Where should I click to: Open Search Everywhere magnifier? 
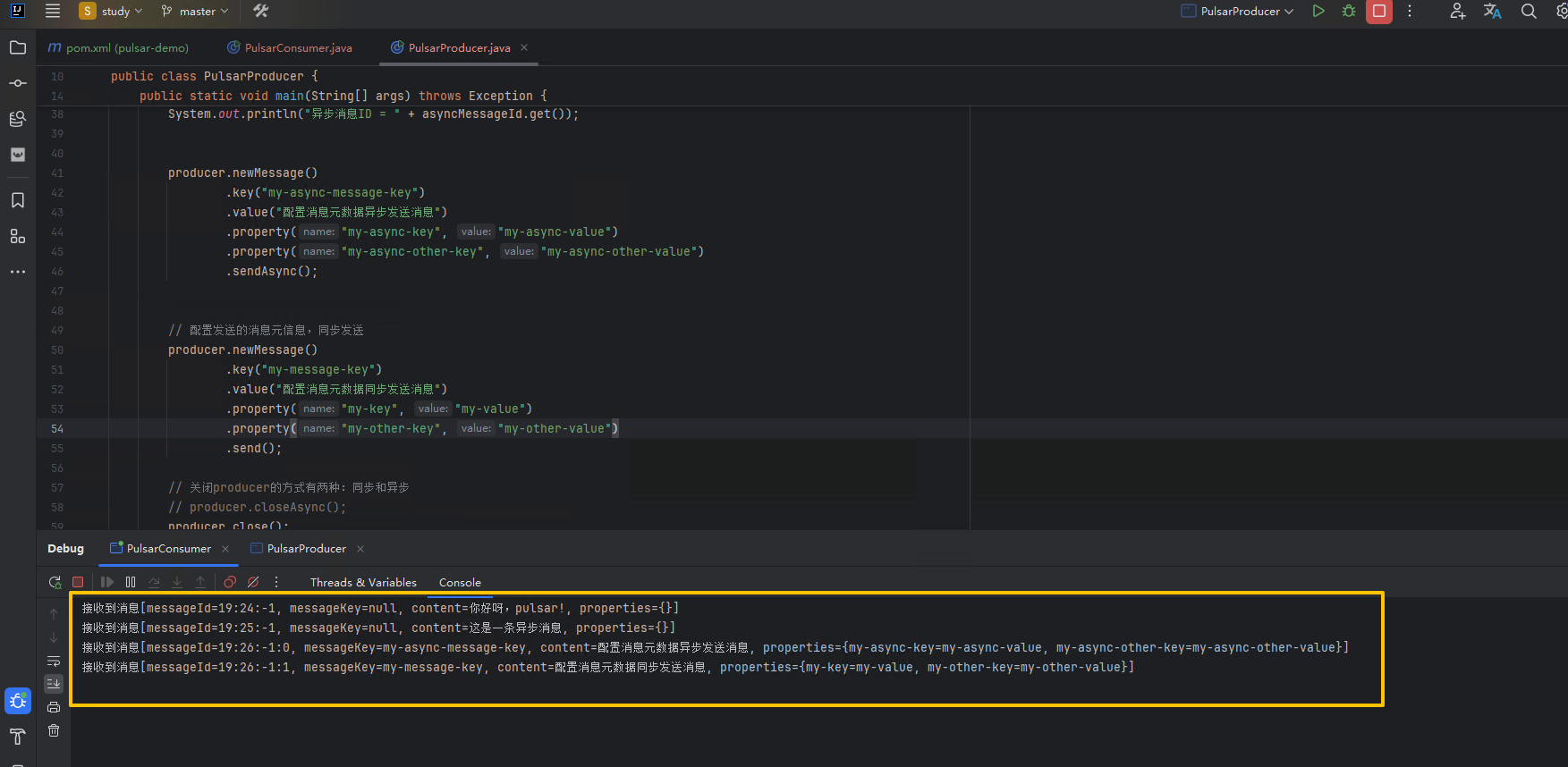(1529, 12)
